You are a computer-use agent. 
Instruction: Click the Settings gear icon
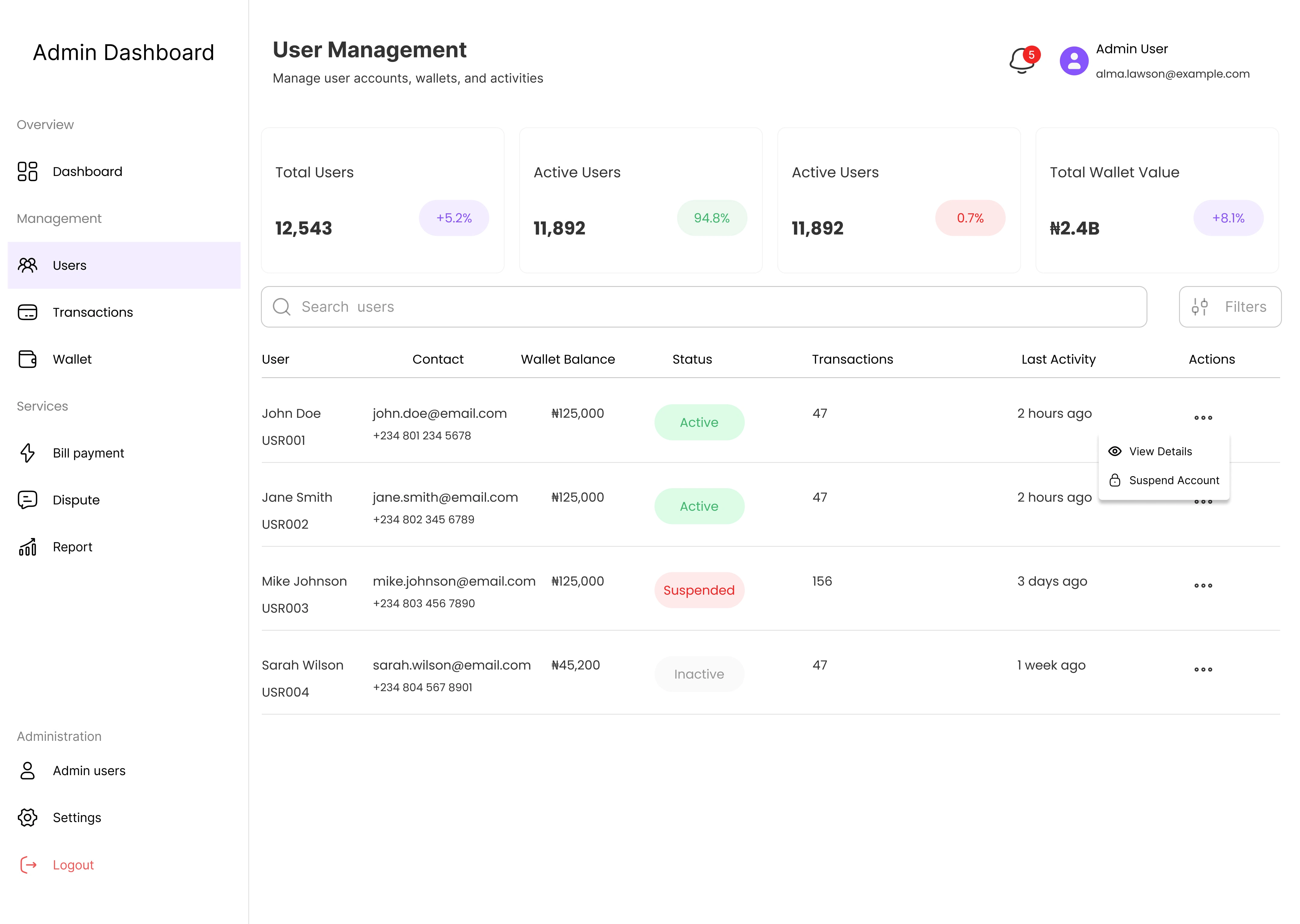[x=27, y=818]
